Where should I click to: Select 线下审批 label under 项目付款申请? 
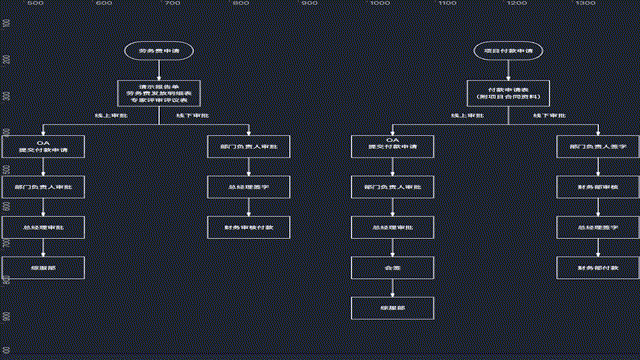click(x=549, y=116)
